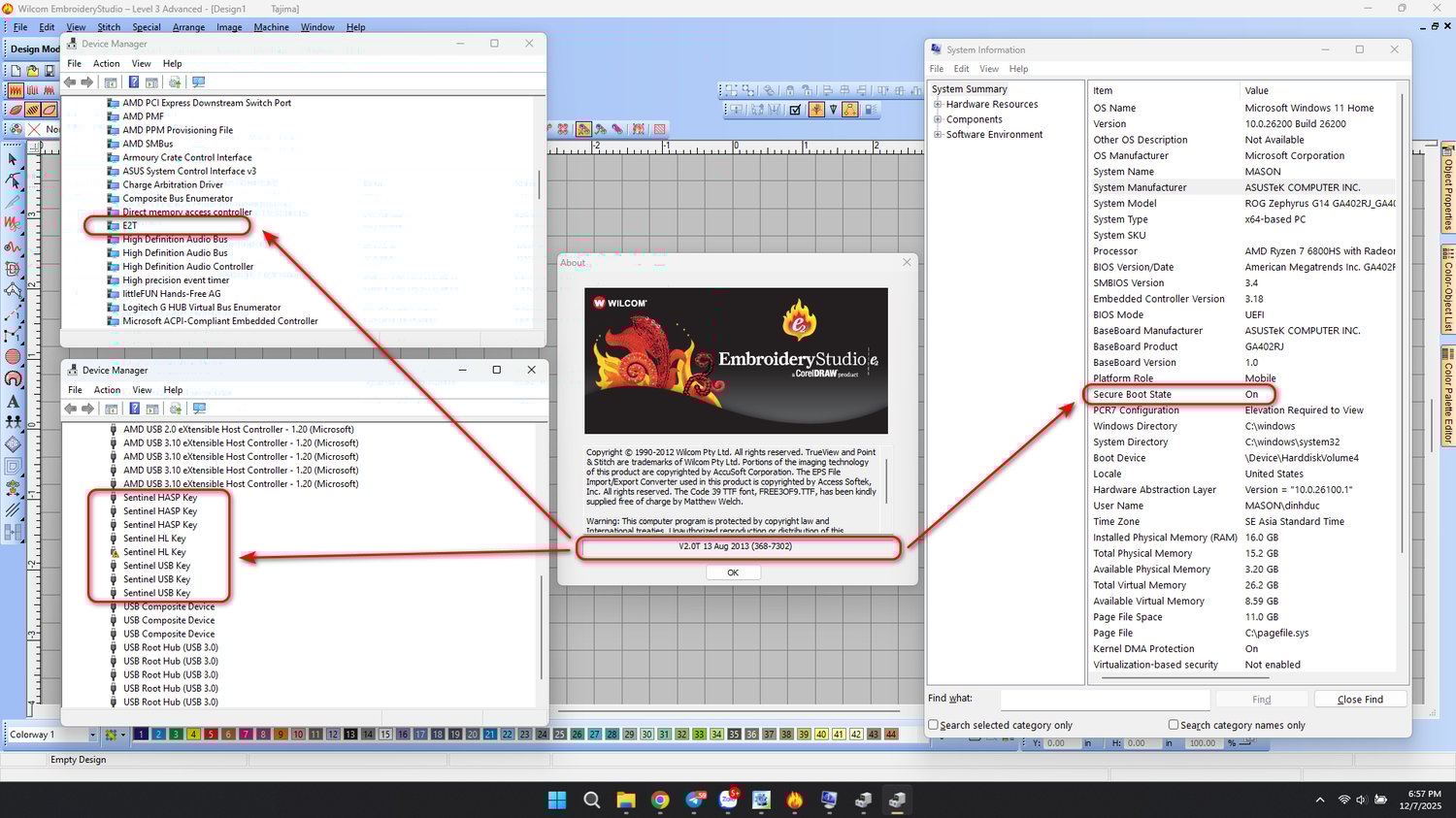
Task: Expand Software Environment in System Information tree
Action: click(x=938, y=135)
